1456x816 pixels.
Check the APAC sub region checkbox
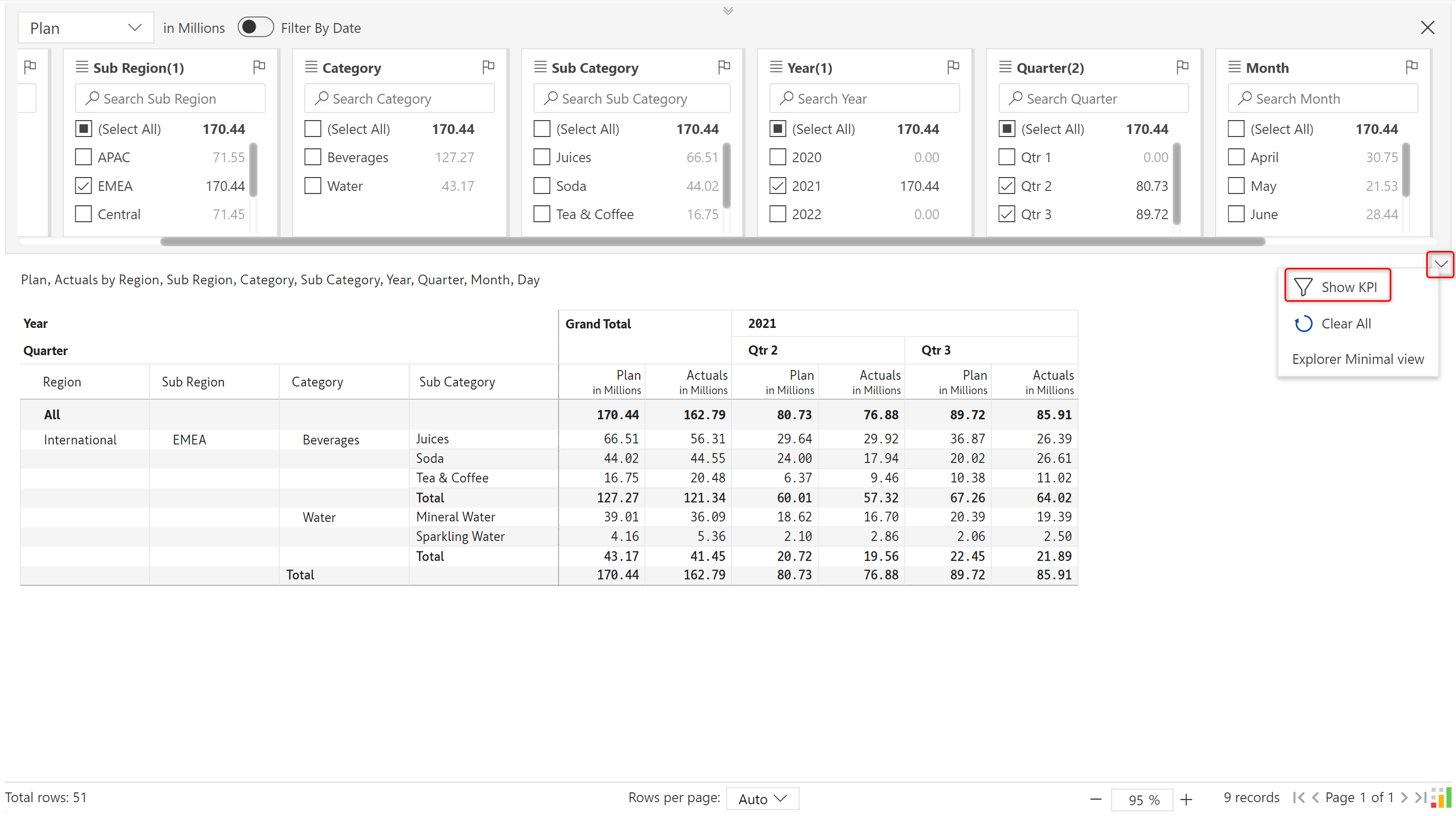[84, 157]
